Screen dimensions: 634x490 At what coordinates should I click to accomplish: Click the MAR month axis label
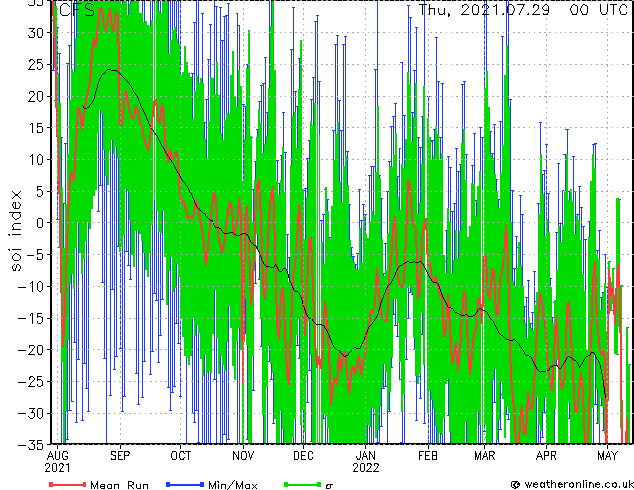(484, 456)
